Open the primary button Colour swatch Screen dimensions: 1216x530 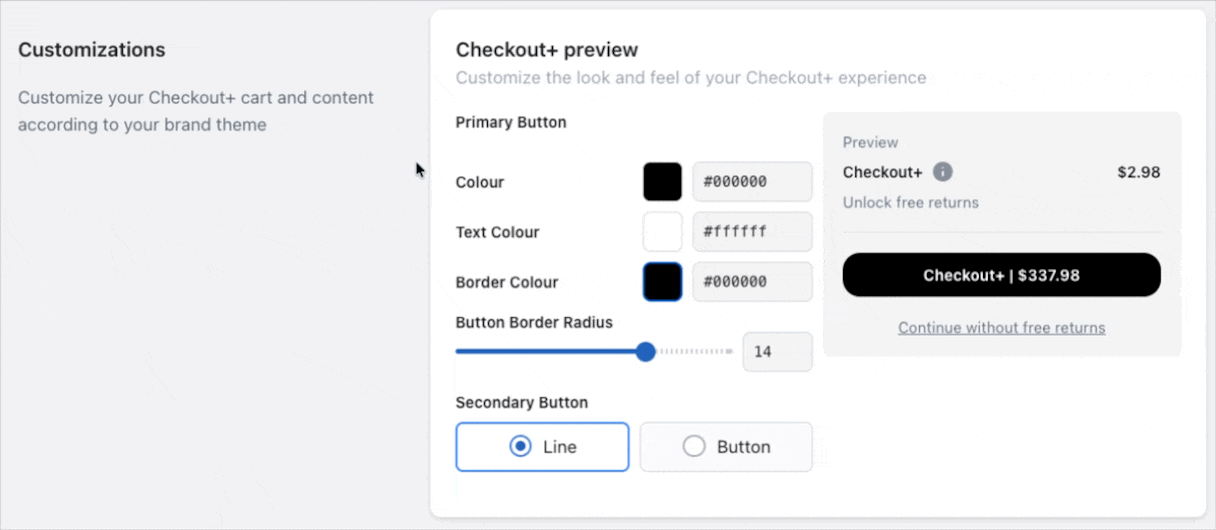pyautogui.click(x=662, y=182)
